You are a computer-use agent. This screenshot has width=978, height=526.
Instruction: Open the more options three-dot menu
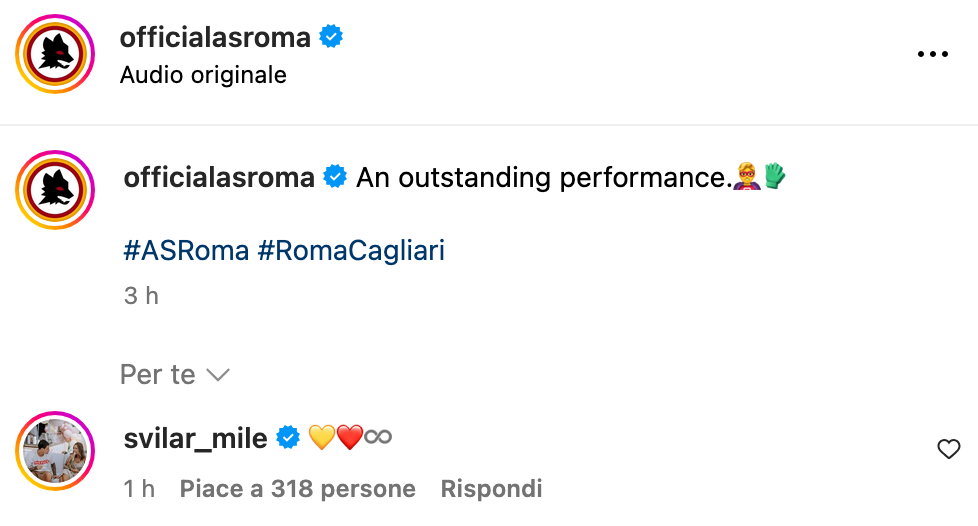coord(932,54)
